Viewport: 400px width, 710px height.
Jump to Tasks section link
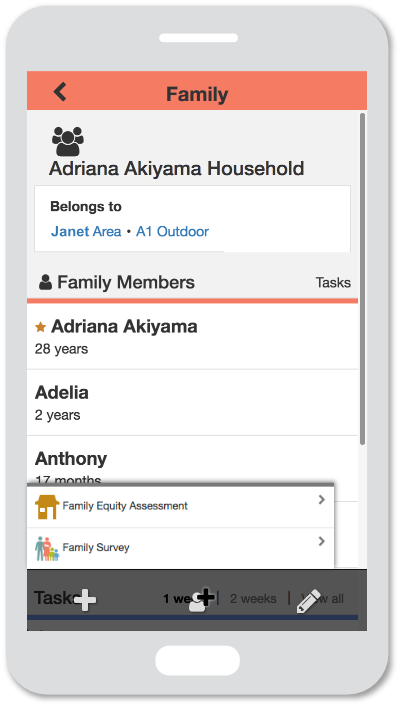click(x=333, y=283)
